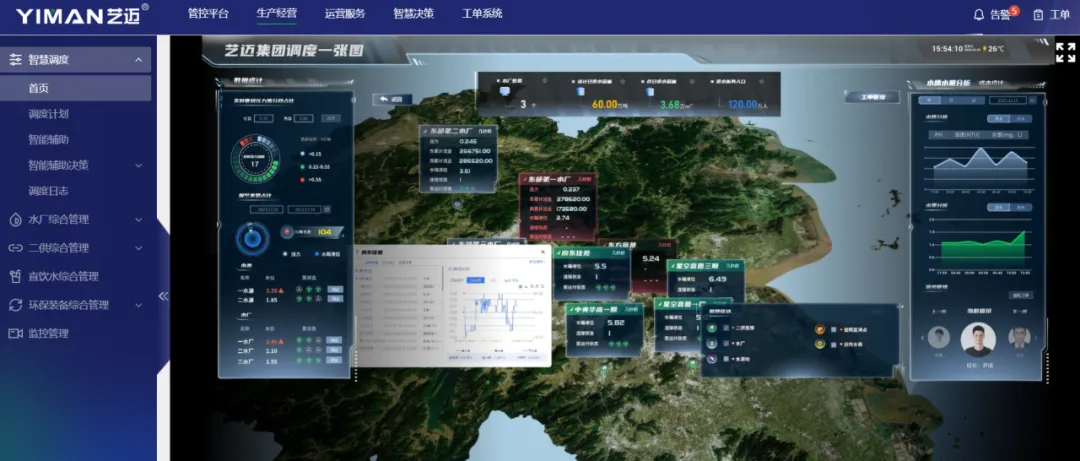This screenshot has width=1080, height=461.
Task: Toggle the 管网监测点 legend checkbox
Action: pos(833,328)
